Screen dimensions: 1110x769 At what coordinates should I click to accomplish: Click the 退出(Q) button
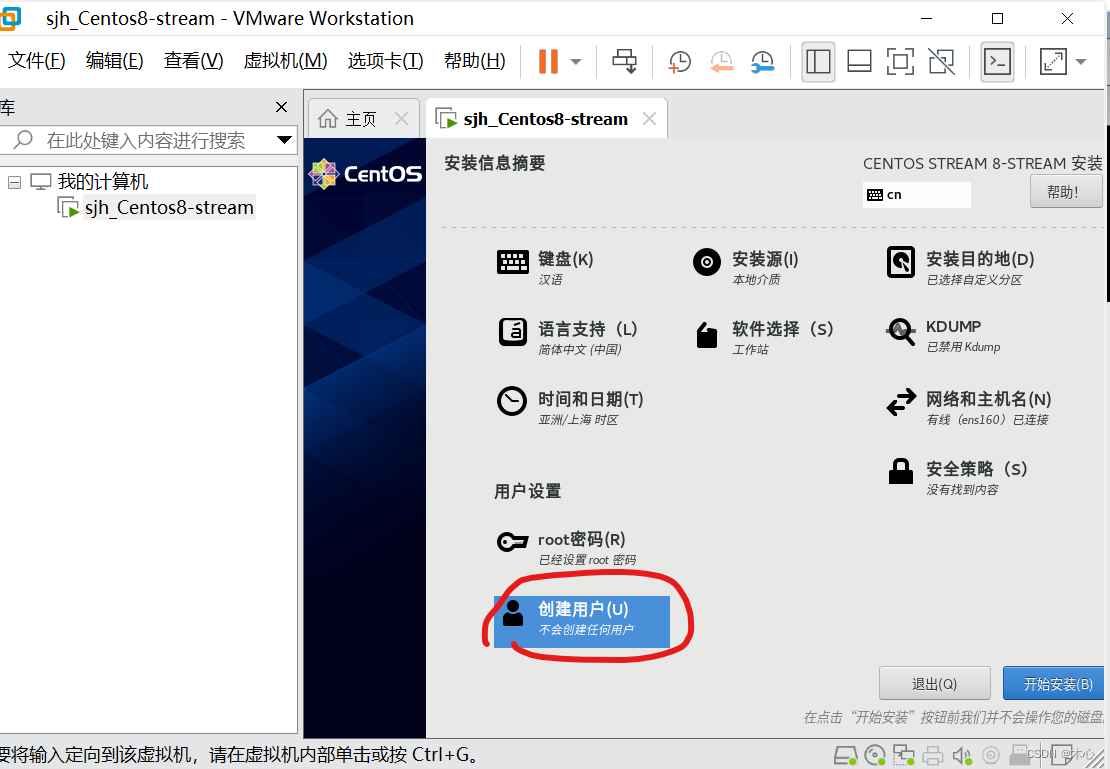tap(934, 683)
